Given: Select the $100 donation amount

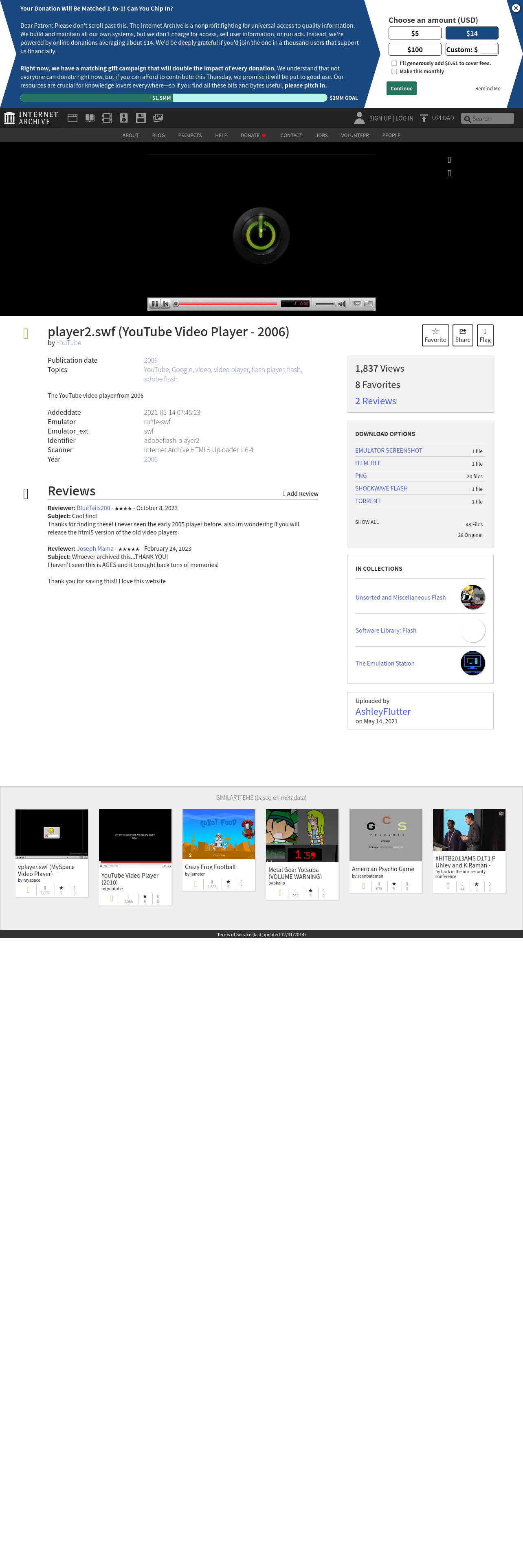Looking at the screenshot, I should pos(415,49).
